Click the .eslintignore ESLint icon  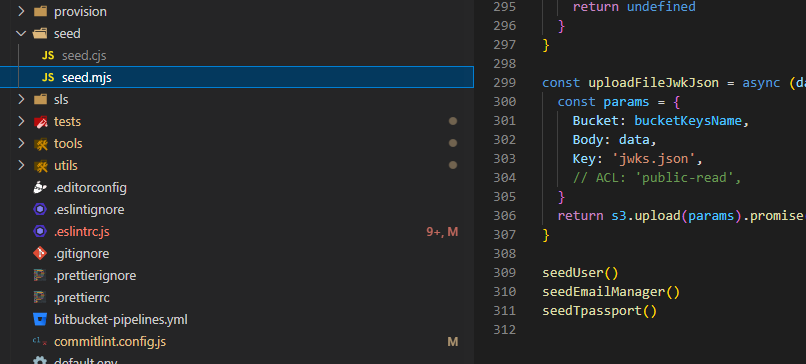click(x=40, y=210)
